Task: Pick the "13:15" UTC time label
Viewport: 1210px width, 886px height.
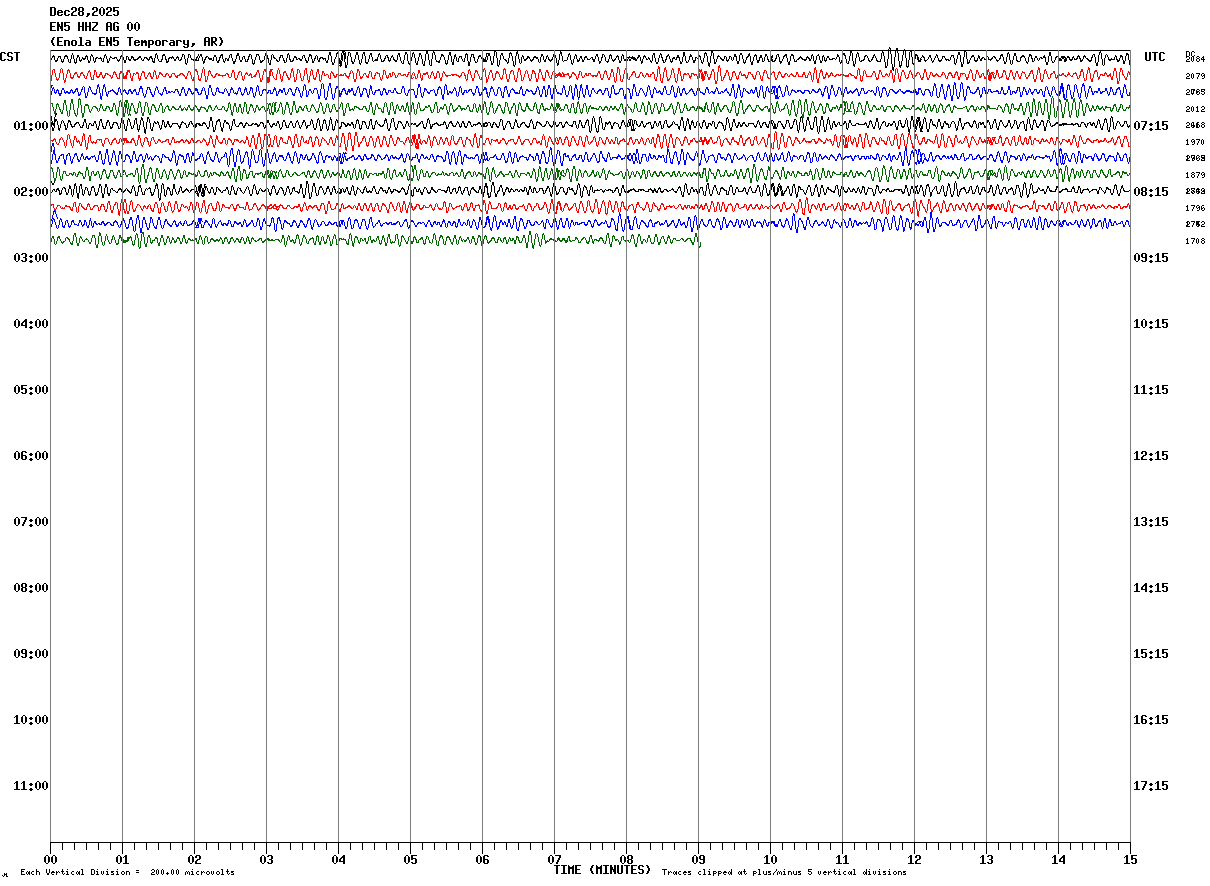Action: [x=1151, y=522]
